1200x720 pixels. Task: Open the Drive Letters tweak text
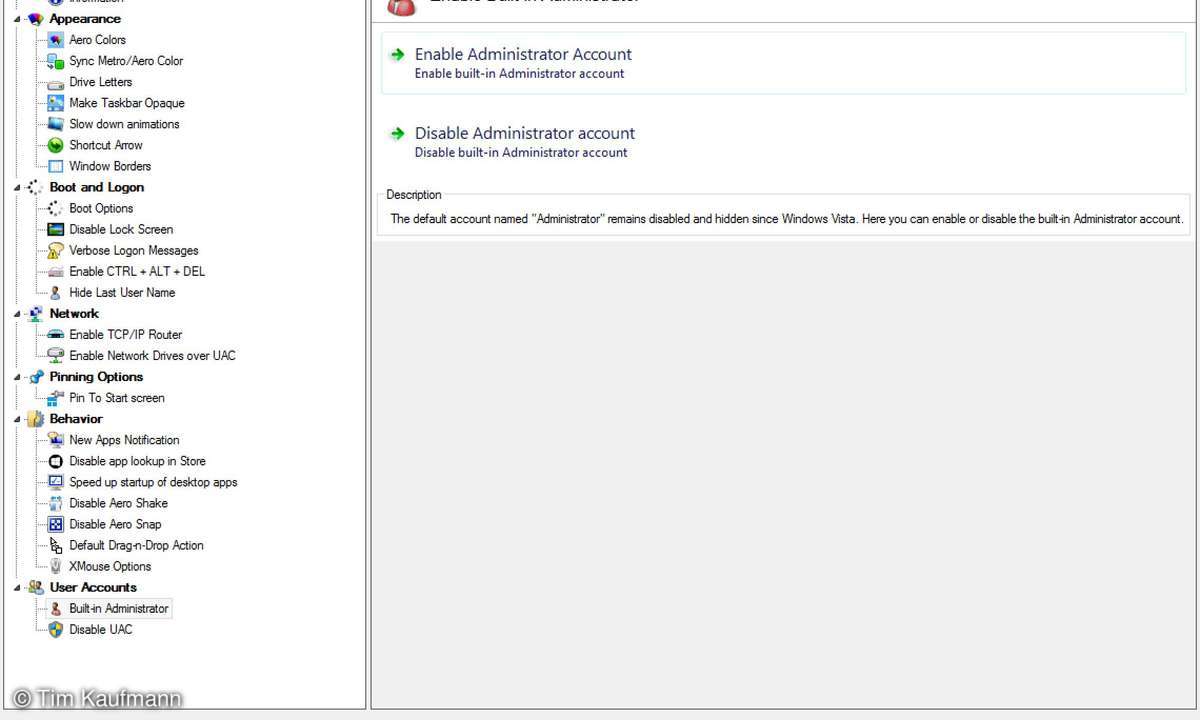(x=100, y=82)
